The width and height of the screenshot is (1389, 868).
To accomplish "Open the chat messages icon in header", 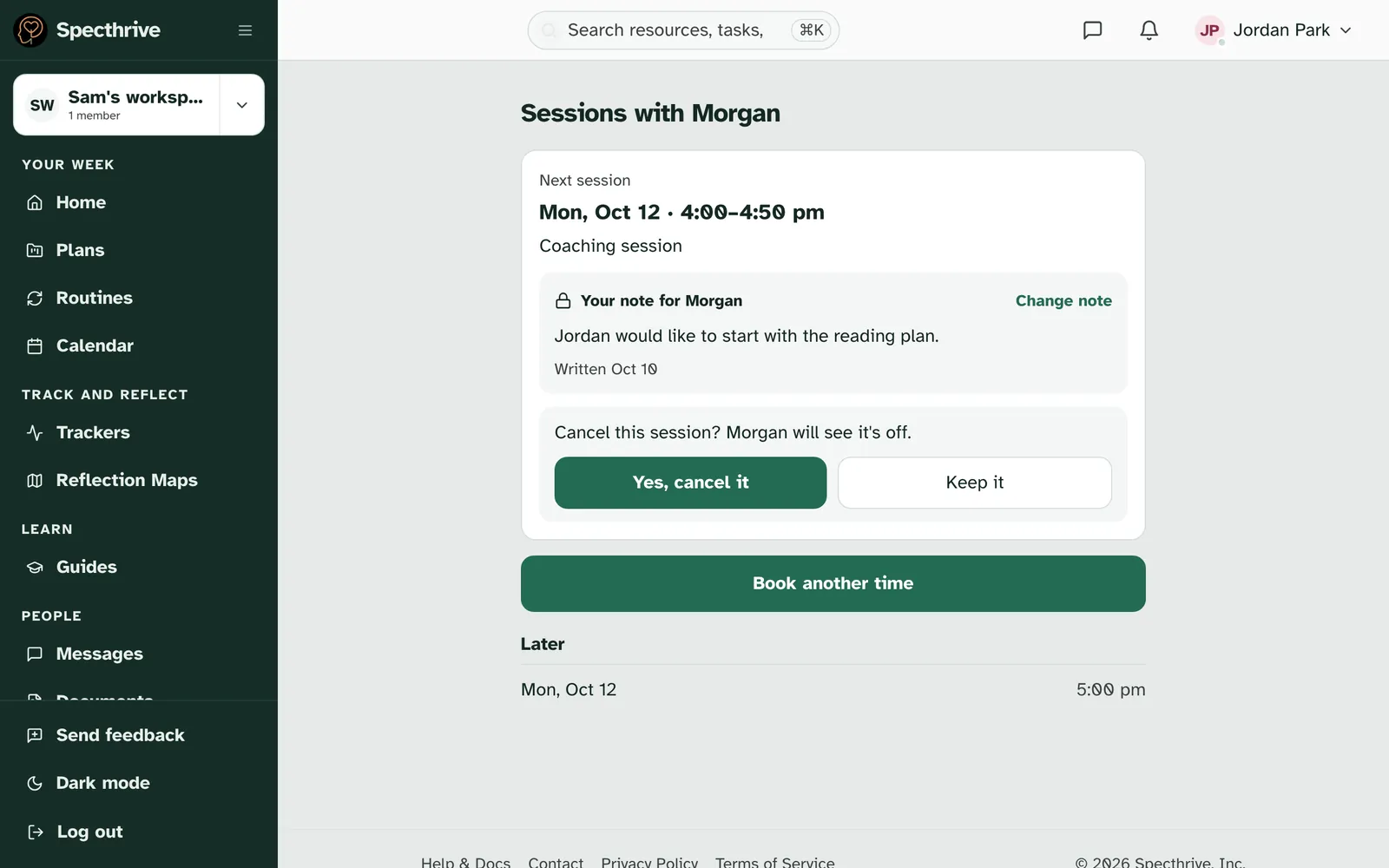I will tap(1092, 30).
